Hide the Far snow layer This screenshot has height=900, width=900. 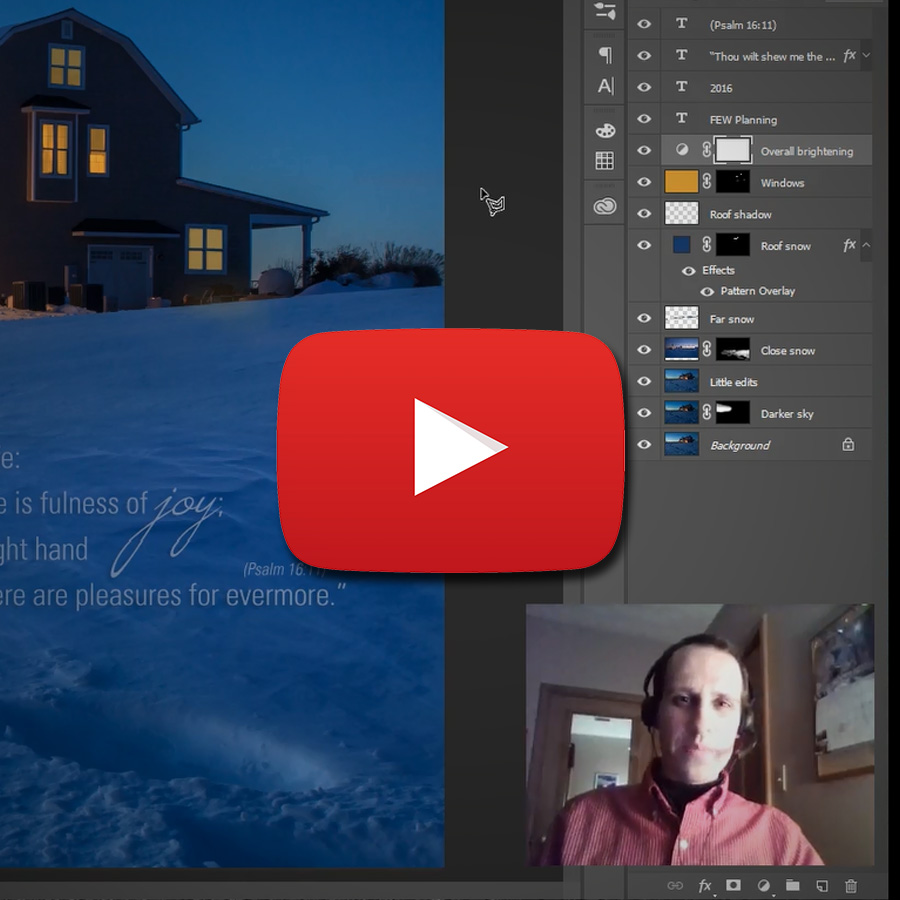point(644,318)
